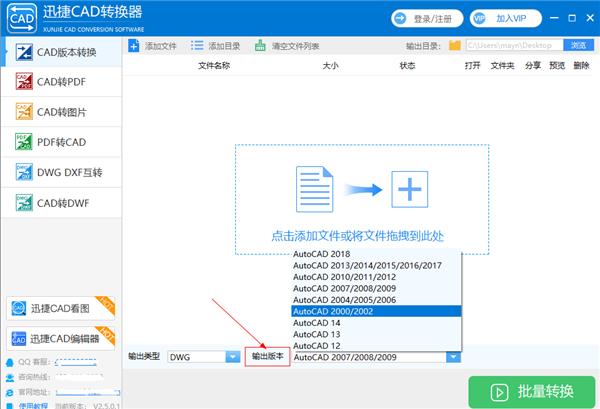Click the 迅捷CAD看图 icon

[x=19, y=308]
